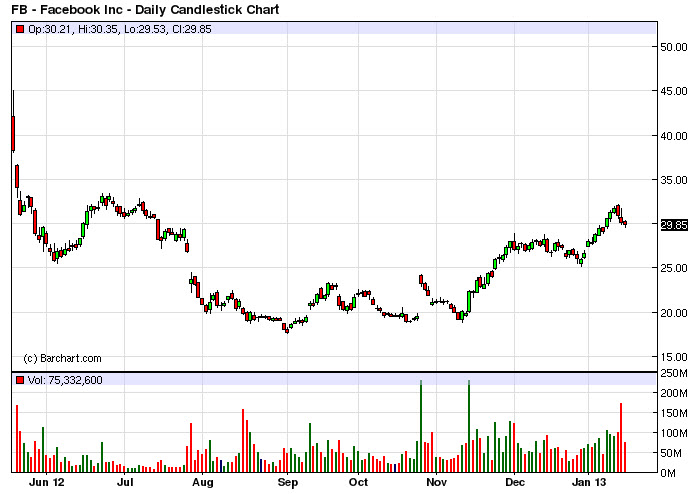
Task: Click the 35.00 price axis label
Action: (x=674, y=180)
